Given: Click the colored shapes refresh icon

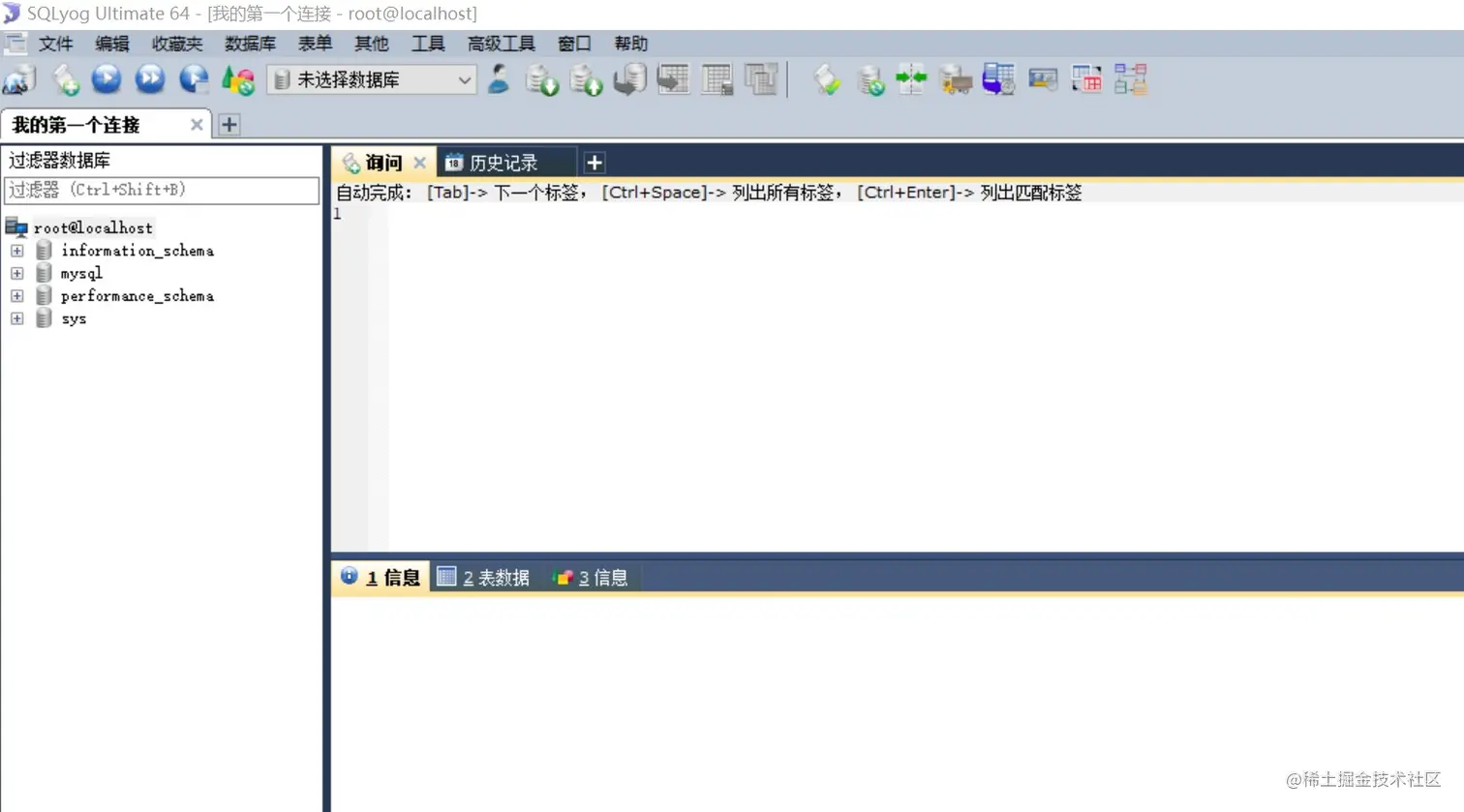Looking at the screenshot, I should click(238, 79).
